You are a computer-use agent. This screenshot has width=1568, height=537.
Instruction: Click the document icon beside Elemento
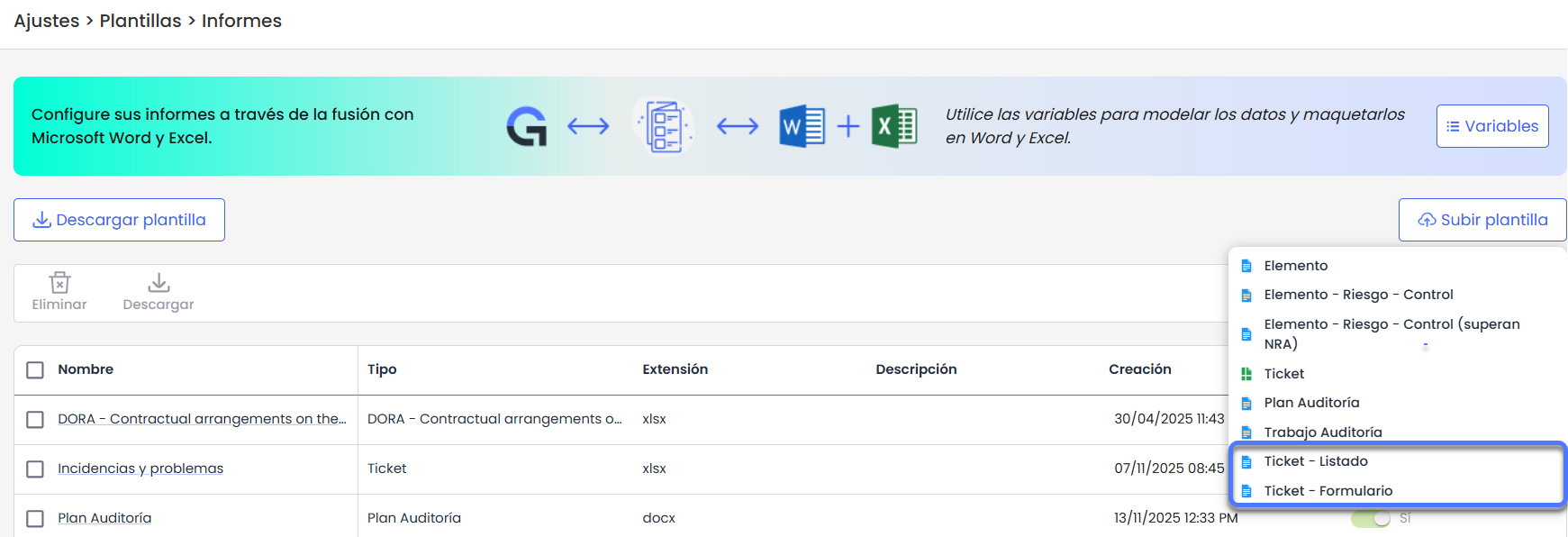[1246, 266]
